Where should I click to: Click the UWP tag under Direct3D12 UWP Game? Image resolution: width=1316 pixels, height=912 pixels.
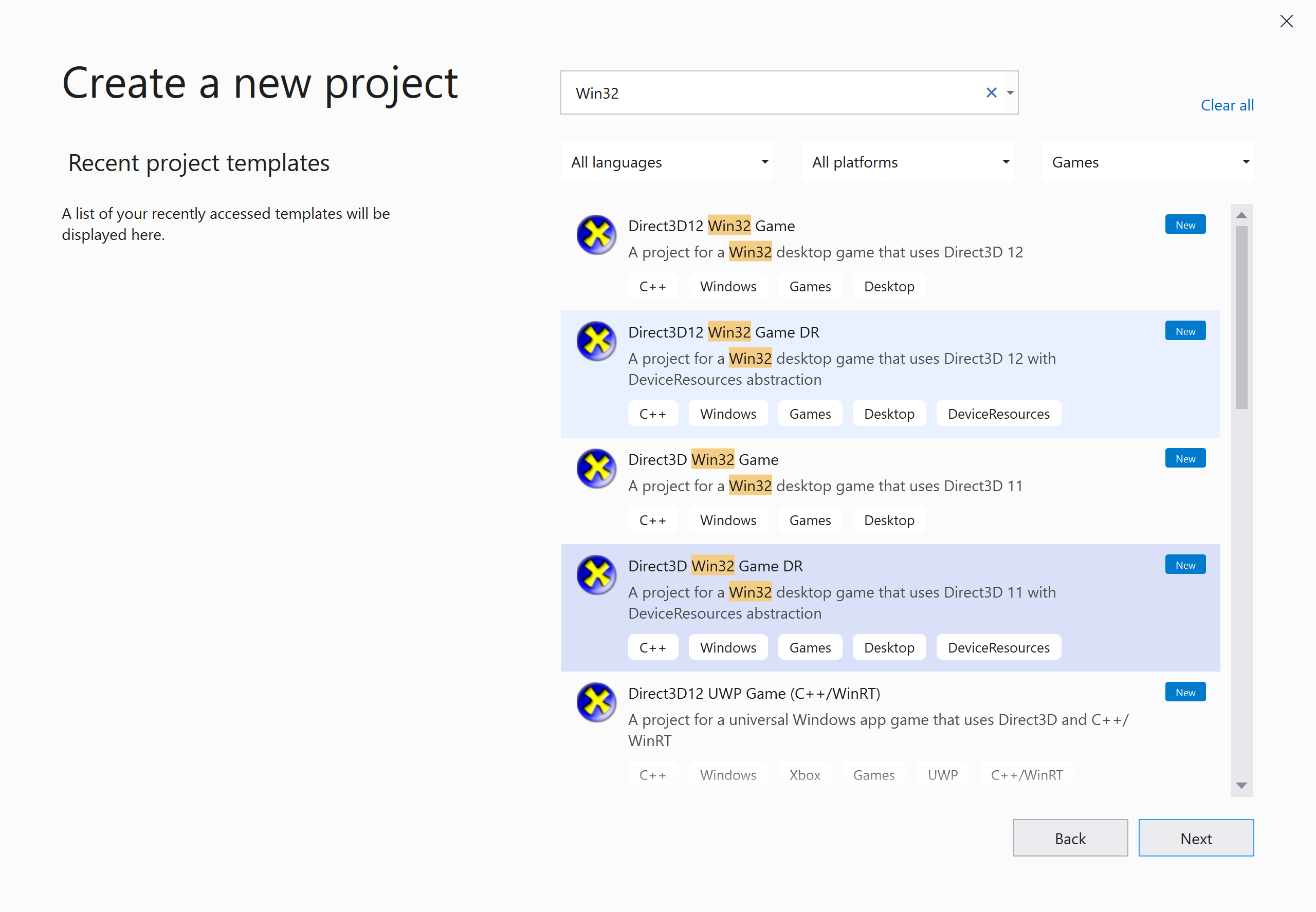942,775
